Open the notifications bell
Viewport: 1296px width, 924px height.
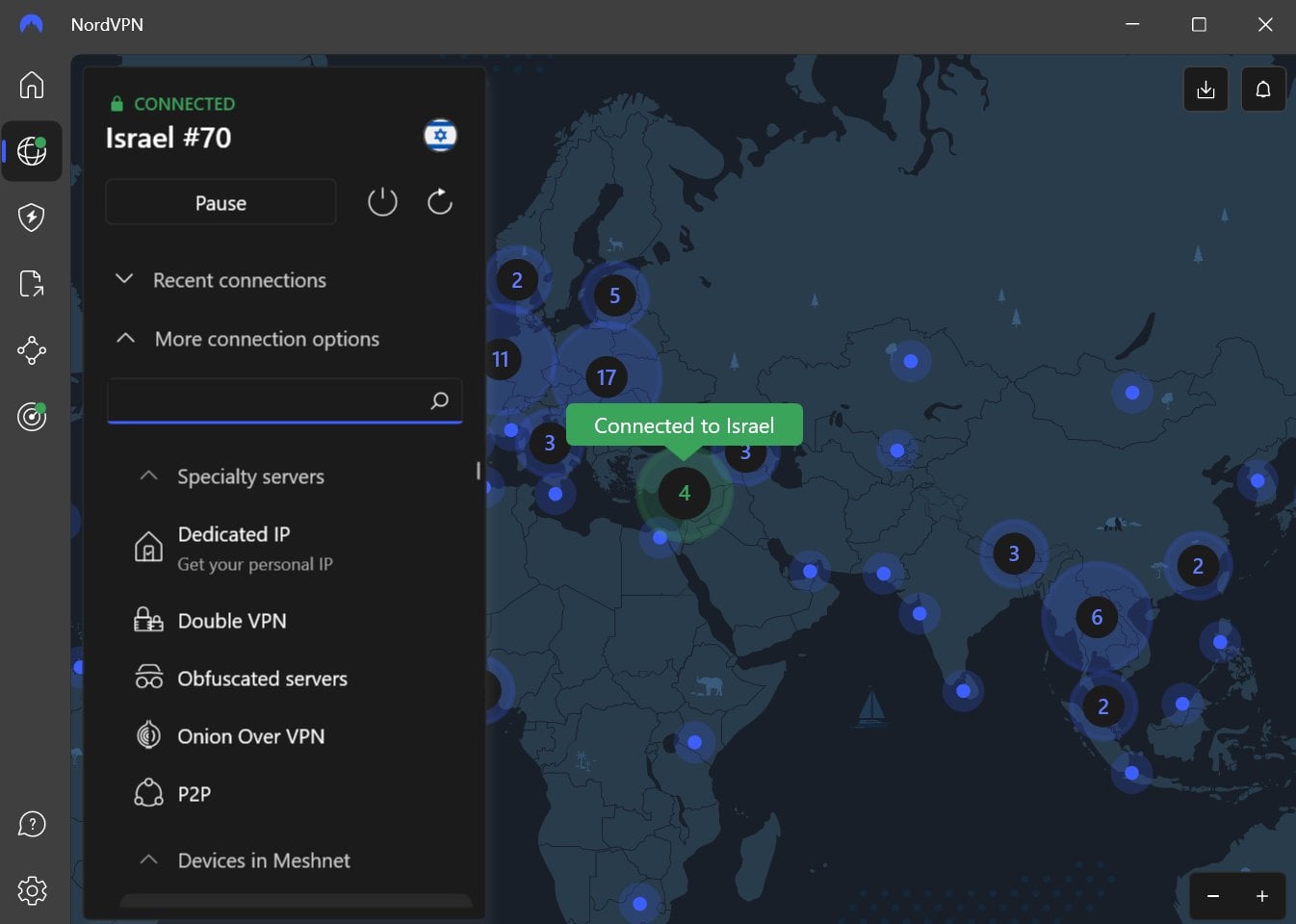tap(1262, 89)
